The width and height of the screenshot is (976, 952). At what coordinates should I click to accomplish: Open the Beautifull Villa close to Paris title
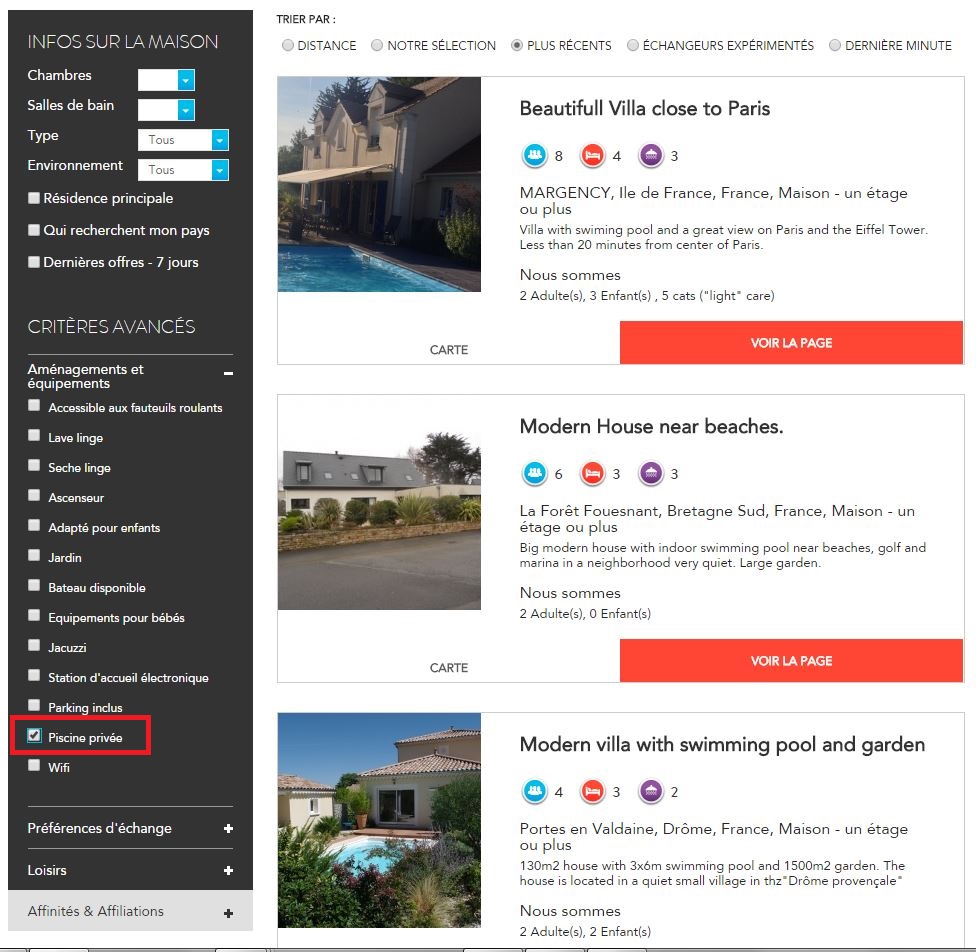[x=645, y=109]
